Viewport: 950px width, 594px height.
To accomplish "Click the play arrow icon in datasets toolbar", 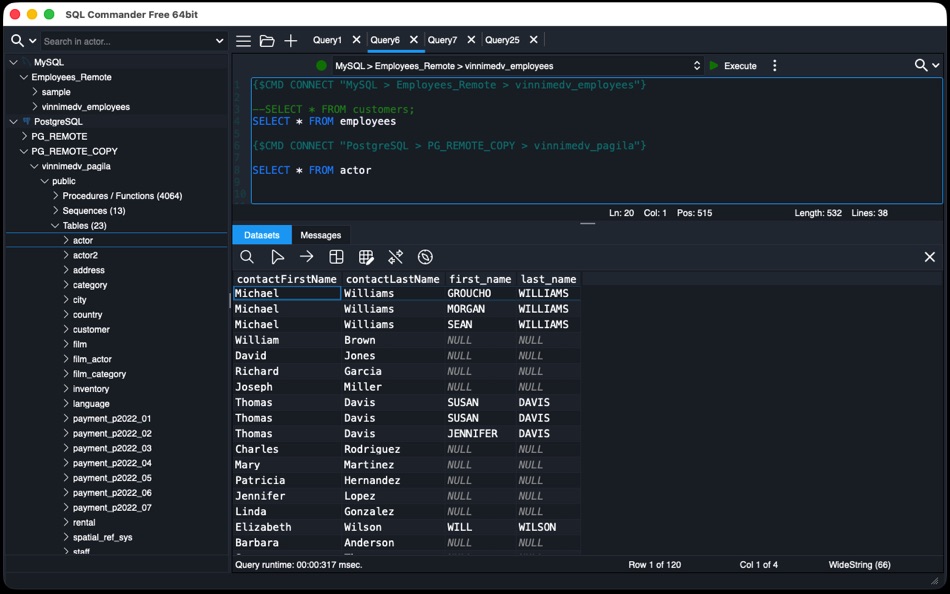I will pos(277,257).
